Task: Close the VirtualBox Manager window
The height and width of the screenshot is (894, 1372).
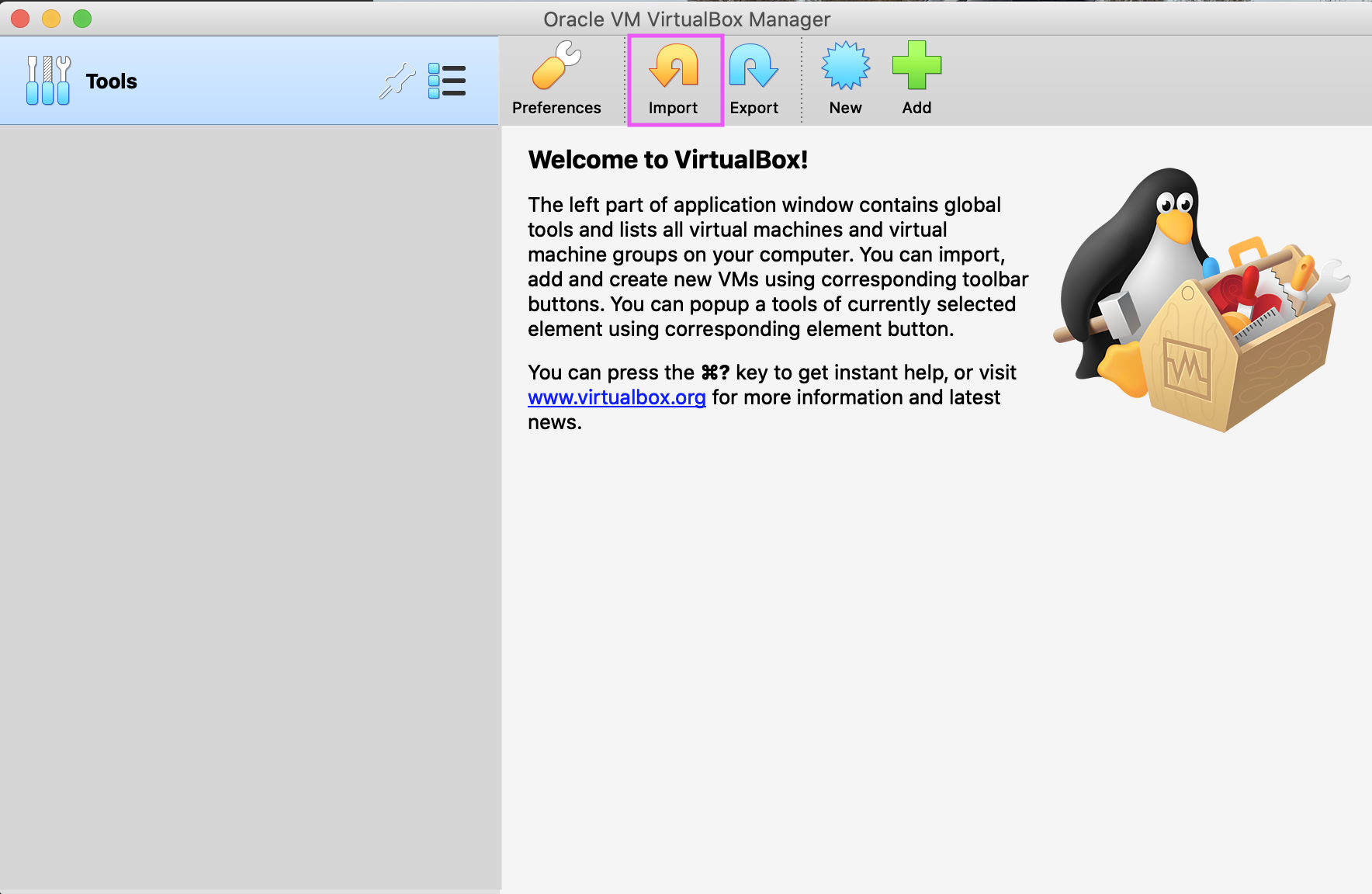Action: coord(21,19)
